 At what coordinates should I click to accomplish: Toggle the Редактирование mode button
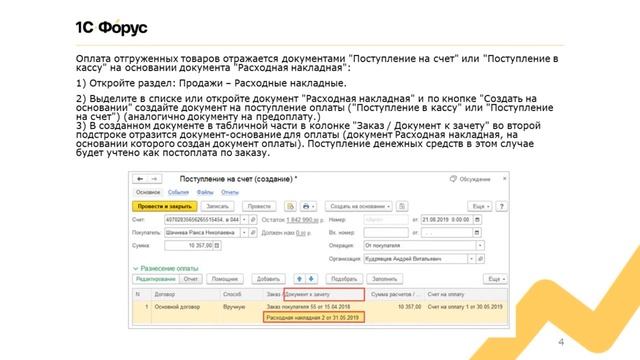click(x=156, y=279)
